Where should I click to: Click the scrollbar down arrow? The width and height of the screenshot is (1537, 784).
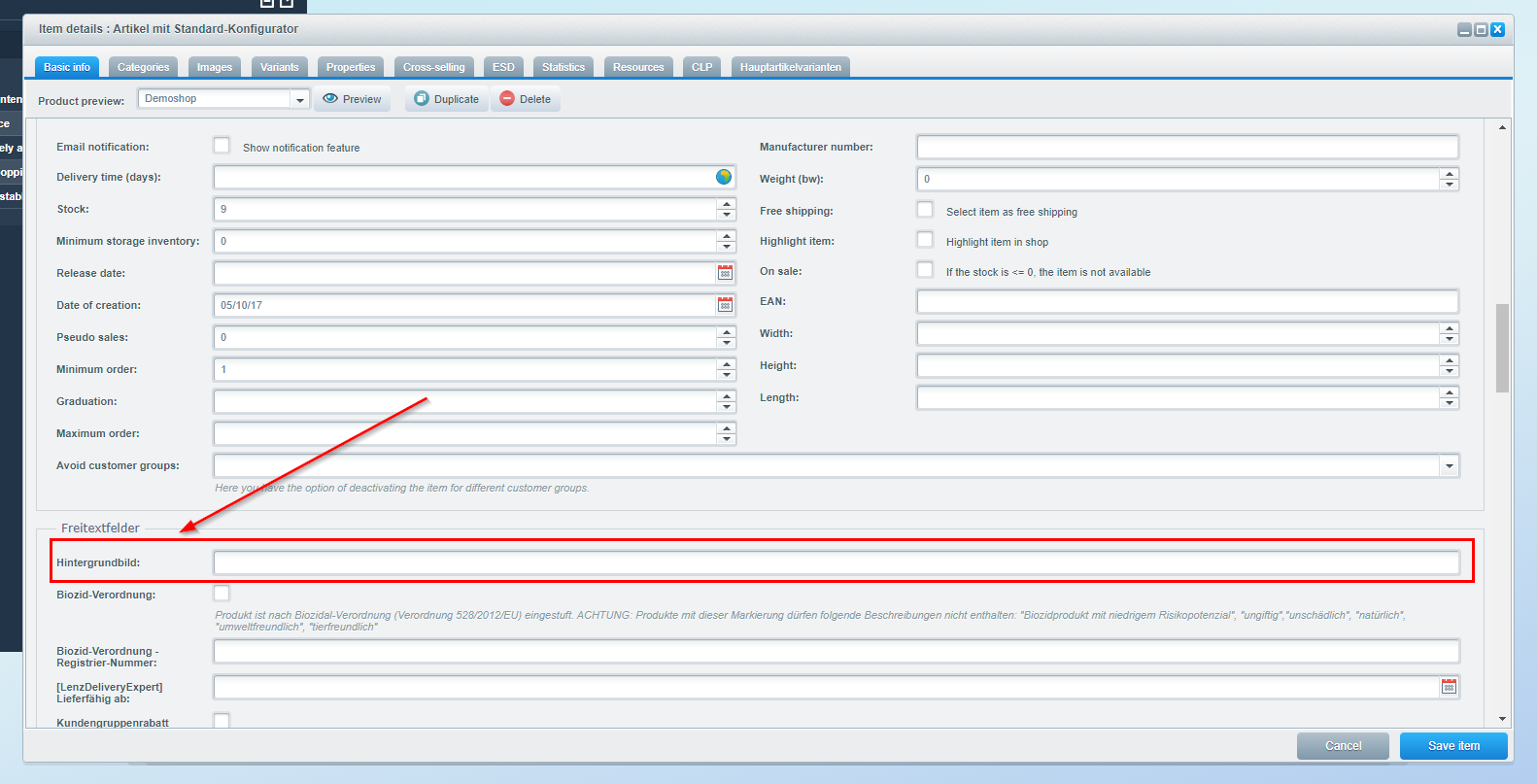point(1502,719)
